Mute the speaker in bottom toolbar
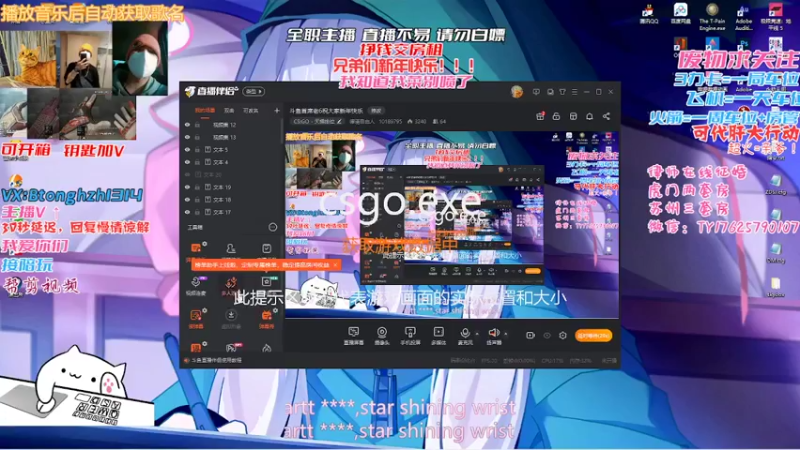 (x=493, y=335)
